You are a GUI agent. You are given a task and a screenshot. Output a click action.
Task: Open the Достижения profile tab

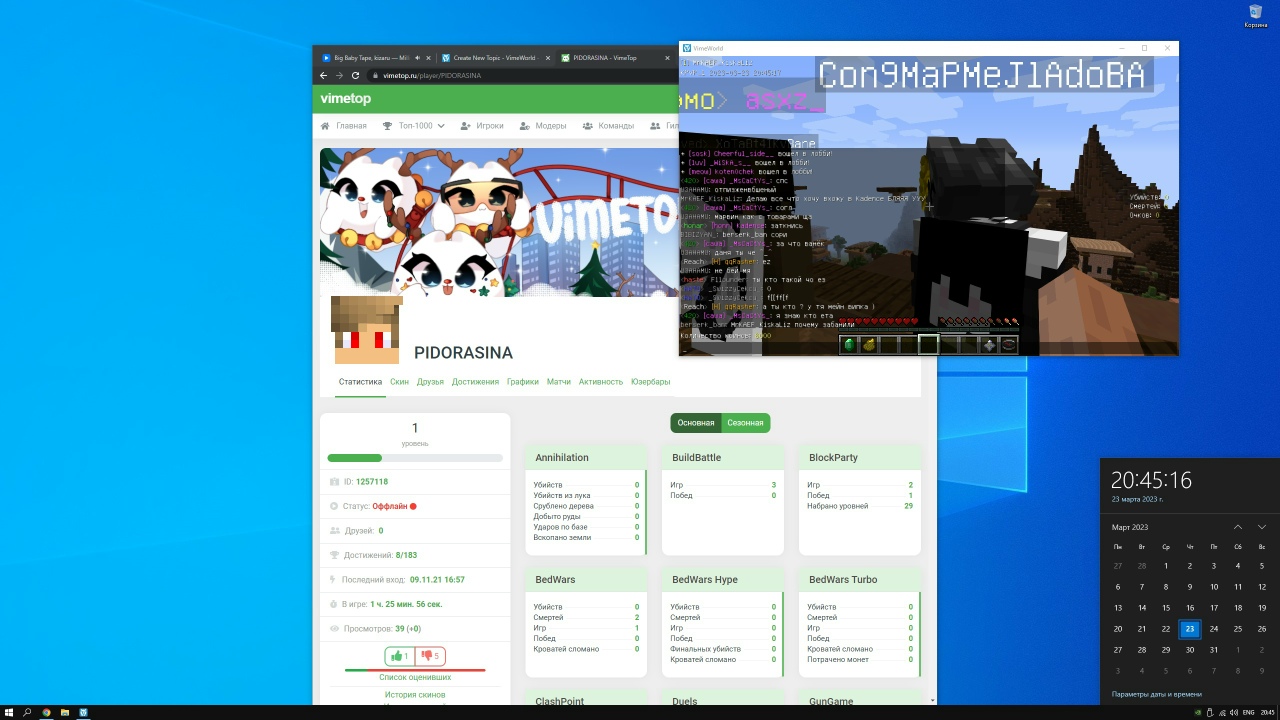475,382
